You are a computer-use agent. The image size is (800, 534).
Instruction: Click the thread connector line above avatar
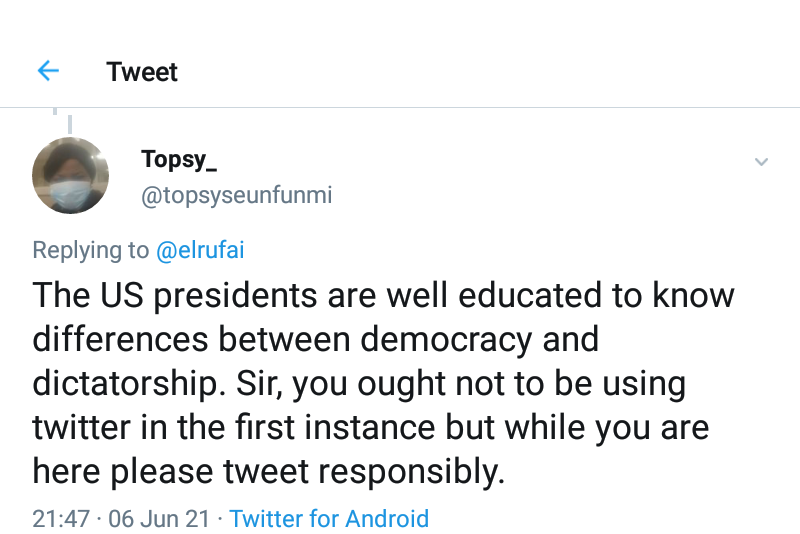pos(70,124)
